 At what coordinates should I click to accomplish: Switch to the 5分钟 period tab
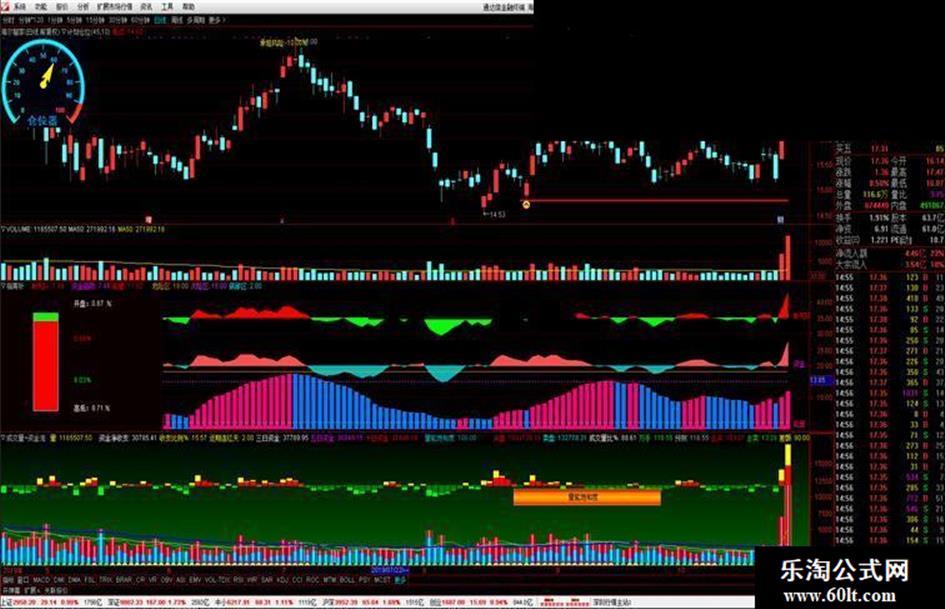pyautogui.click(x=74, y=21)
